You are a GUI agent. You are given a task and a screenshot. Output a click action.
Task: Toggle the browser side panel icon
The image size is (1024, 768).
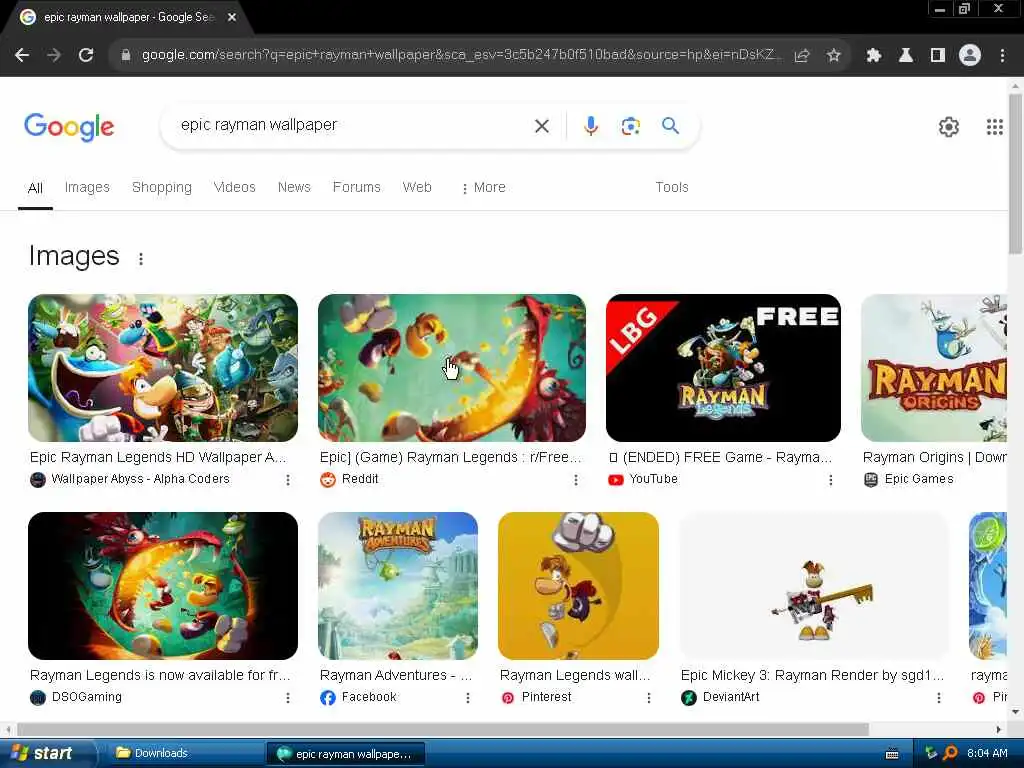938,56
